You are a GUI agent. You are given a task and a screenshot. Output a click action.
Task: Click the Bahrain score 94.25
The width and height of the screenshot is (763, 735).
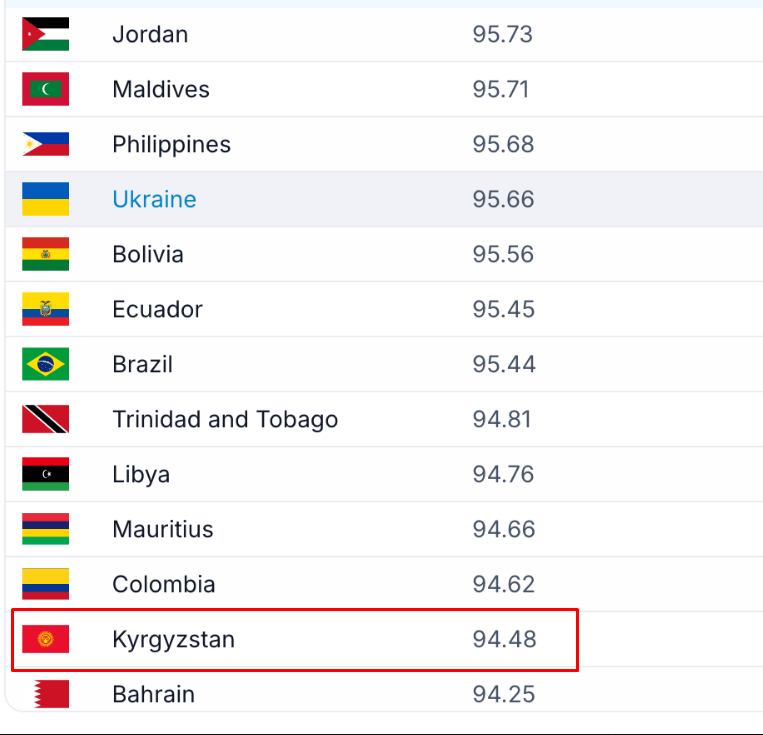click(503, 694)
